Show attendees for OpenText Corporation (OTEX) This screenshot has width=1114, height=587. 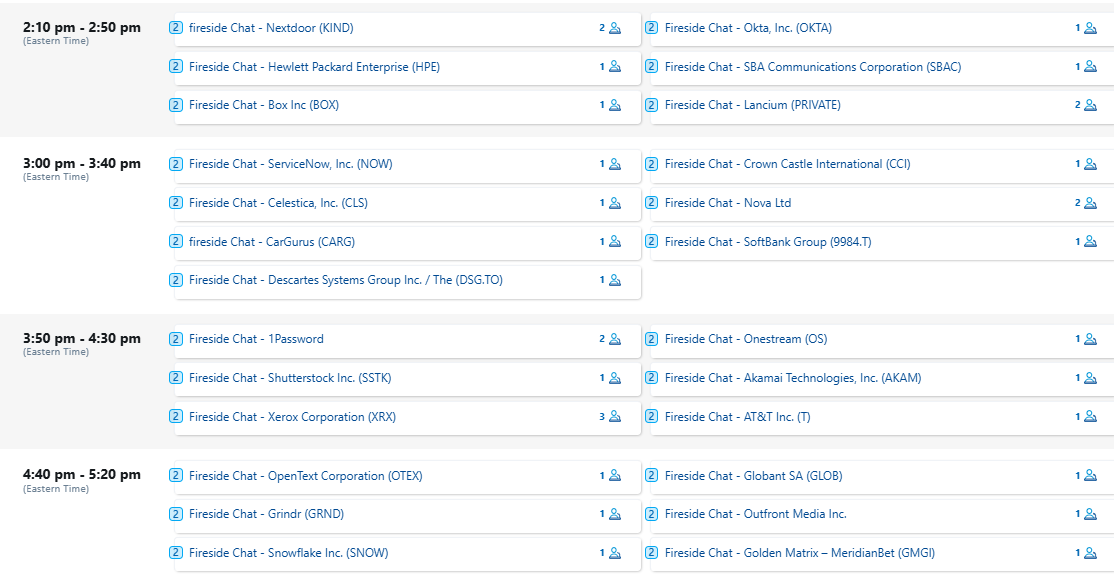615,475
